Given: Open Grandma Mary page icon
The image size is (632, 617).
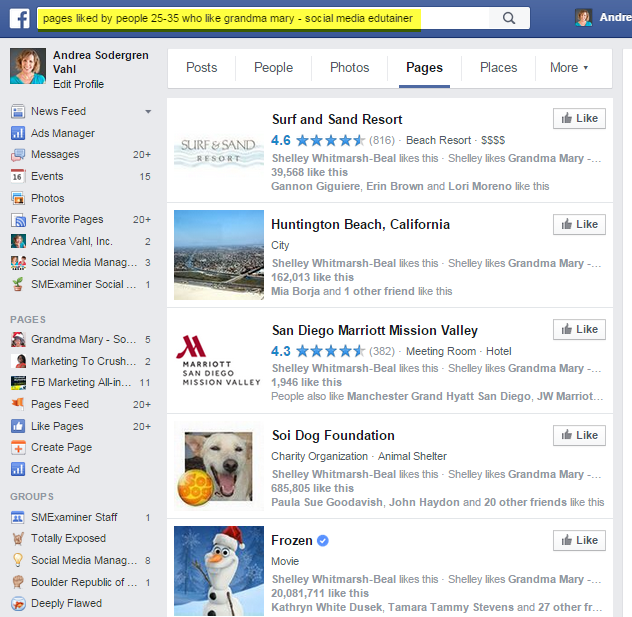Looking at the screenshot, I should coord(18,339).
